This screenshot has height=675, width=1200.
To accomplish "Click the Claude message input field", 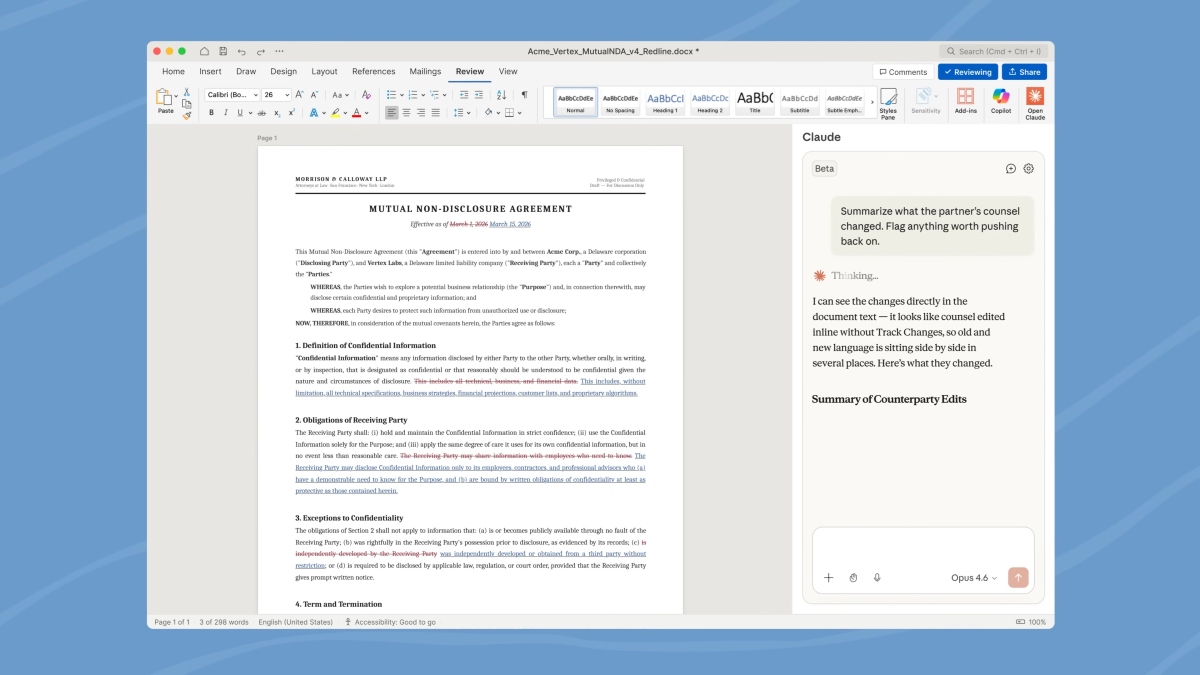I will click(x=922, y=547).
